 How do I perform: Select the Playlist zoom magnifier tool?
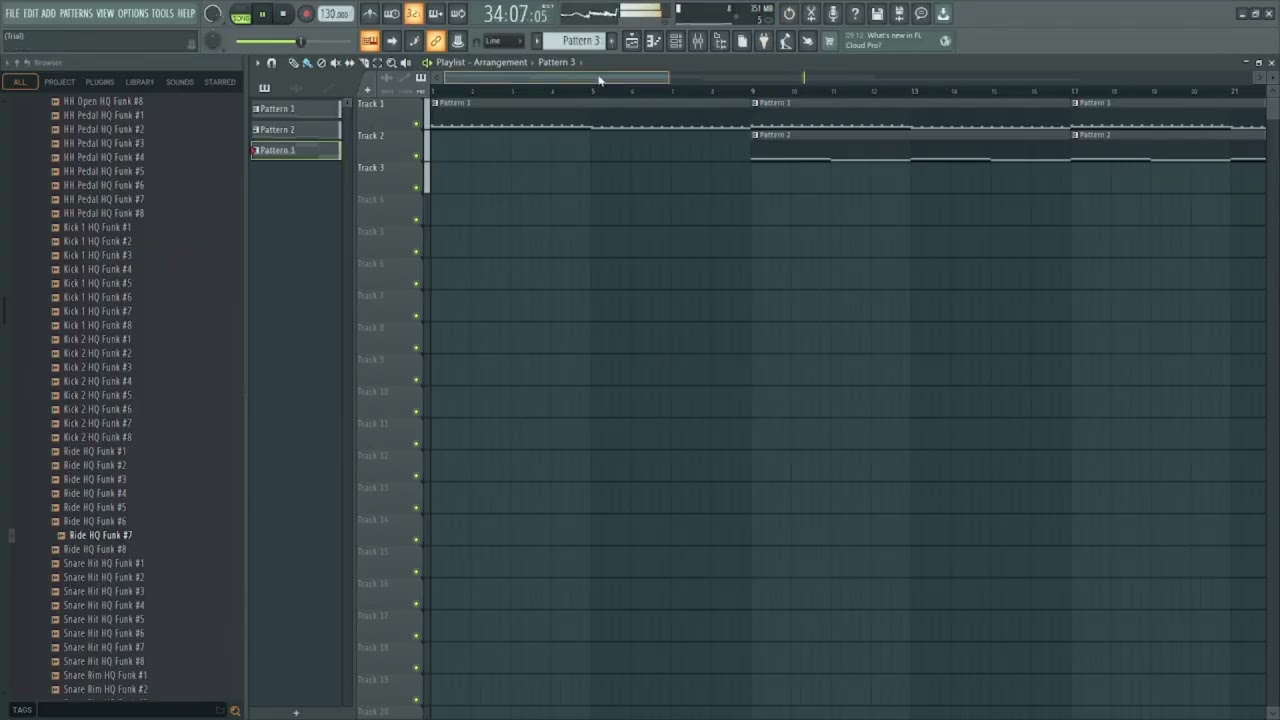[x=391, y=63]
